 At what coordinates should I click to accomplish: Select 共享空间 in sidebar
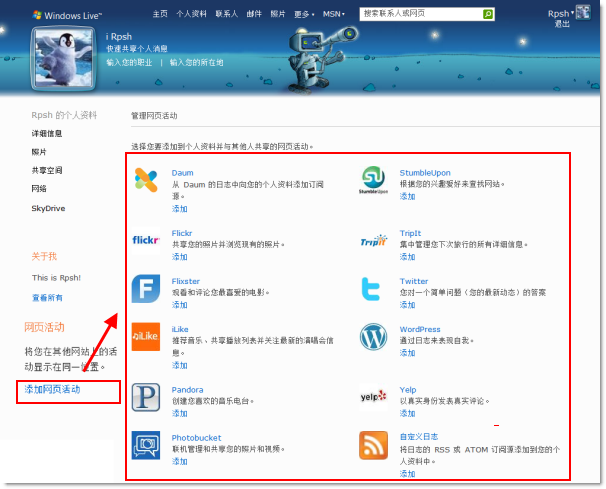click(x=47, y=170)
